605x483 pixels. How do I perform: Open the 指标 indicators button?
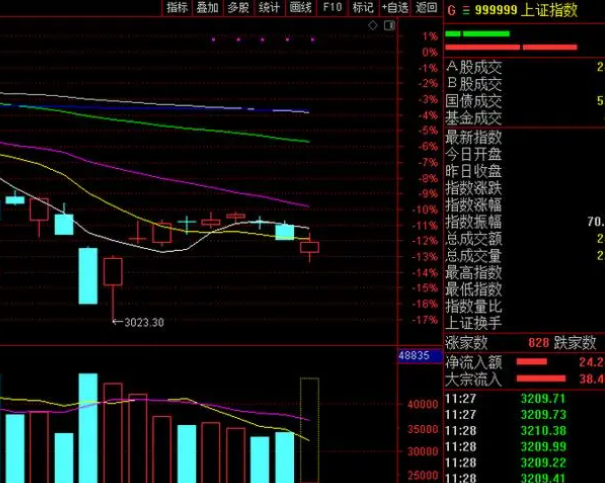(x=177, y=7)
